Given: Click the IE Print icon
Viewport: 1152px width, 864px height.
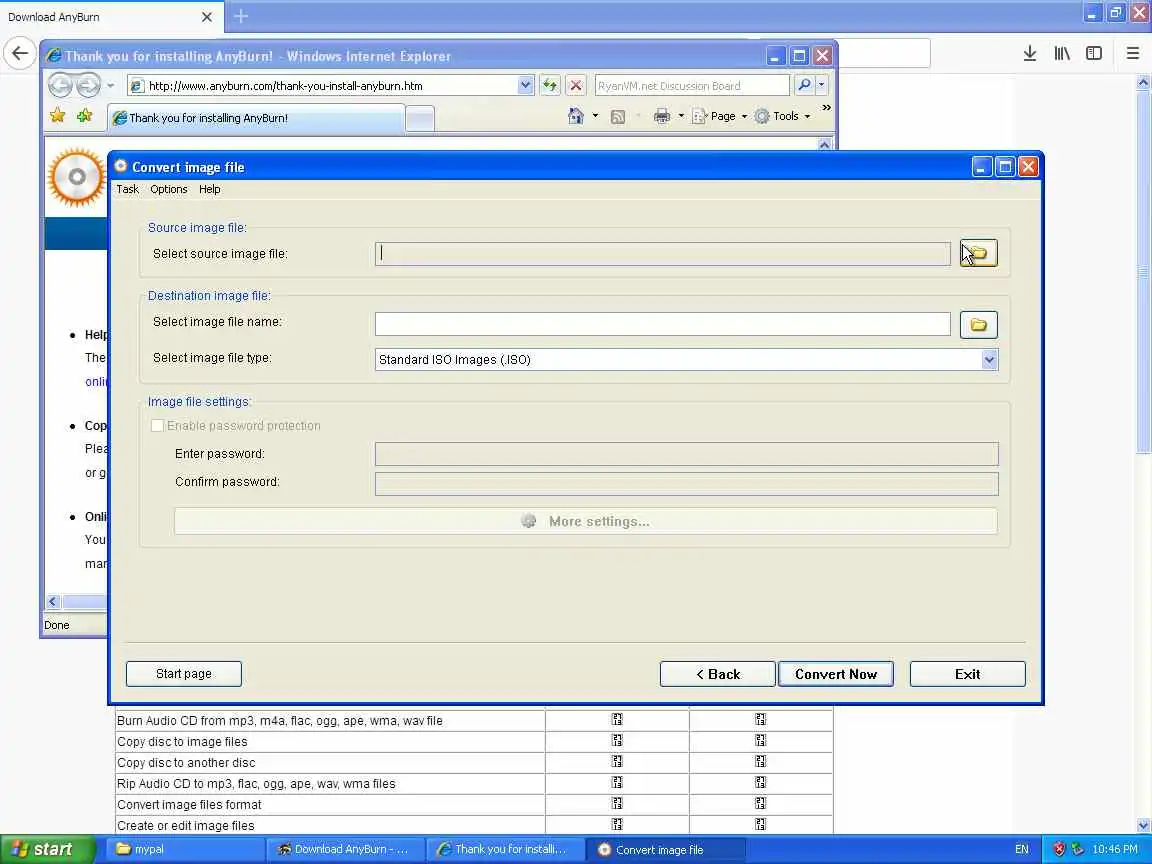Looking at the screenshot, I should click(662, 116).
